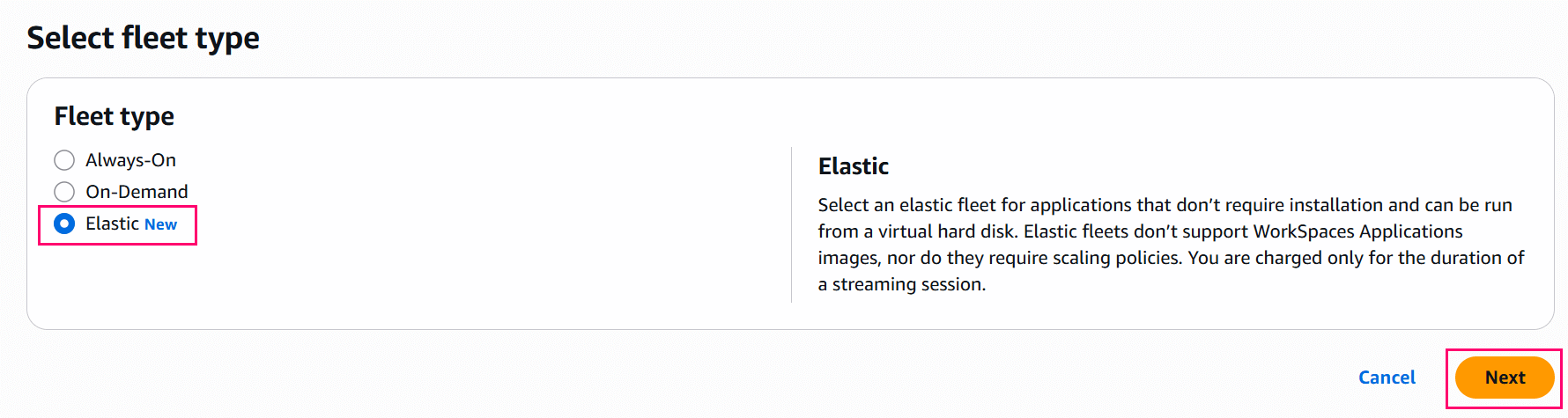Cancel the fleet type selection
Screen dimensions: 1568x418
tap(1387, 378)
